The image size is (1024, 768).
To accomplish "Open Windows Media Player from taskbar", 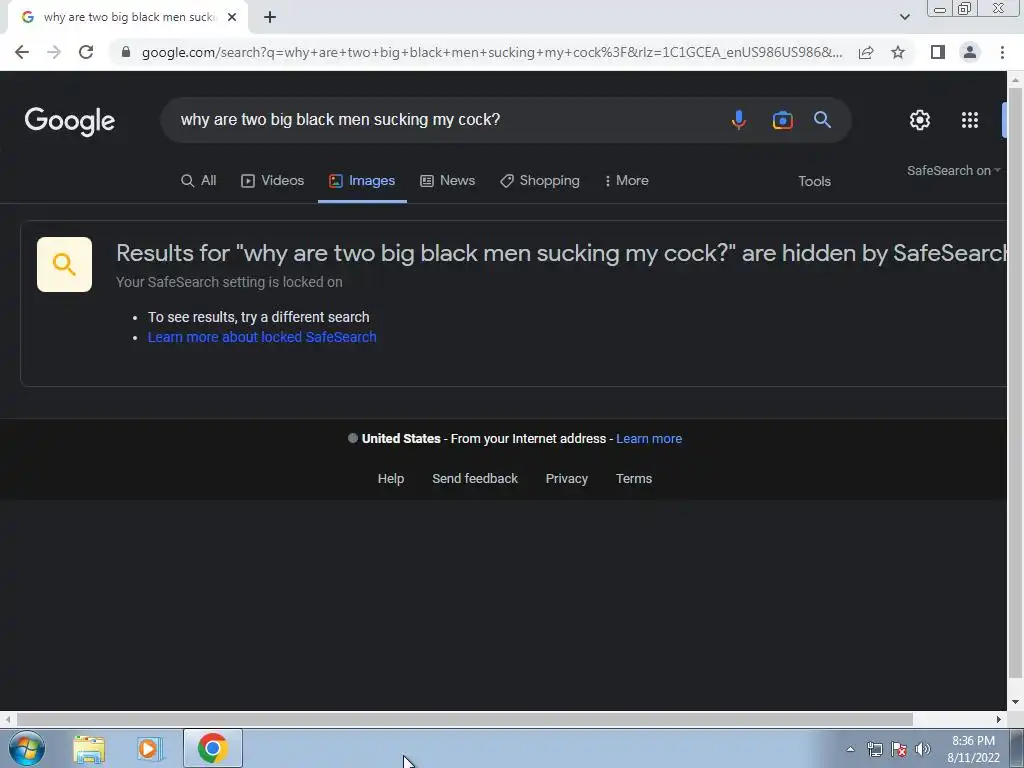I will tap(149, 748).
